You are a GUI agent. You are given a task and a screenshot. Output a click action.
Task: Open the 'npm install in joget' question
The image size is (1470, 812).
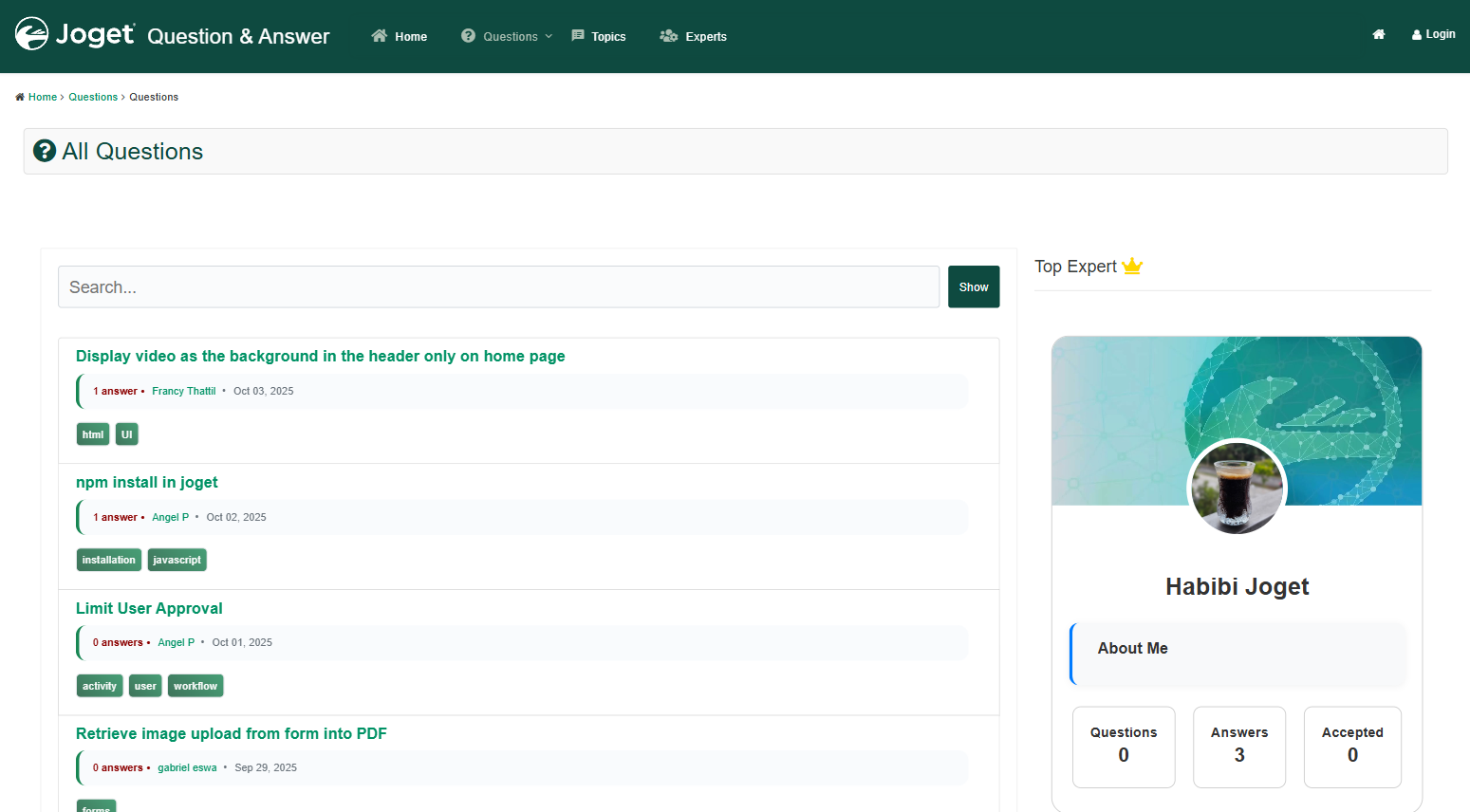(x=147, y=482)
